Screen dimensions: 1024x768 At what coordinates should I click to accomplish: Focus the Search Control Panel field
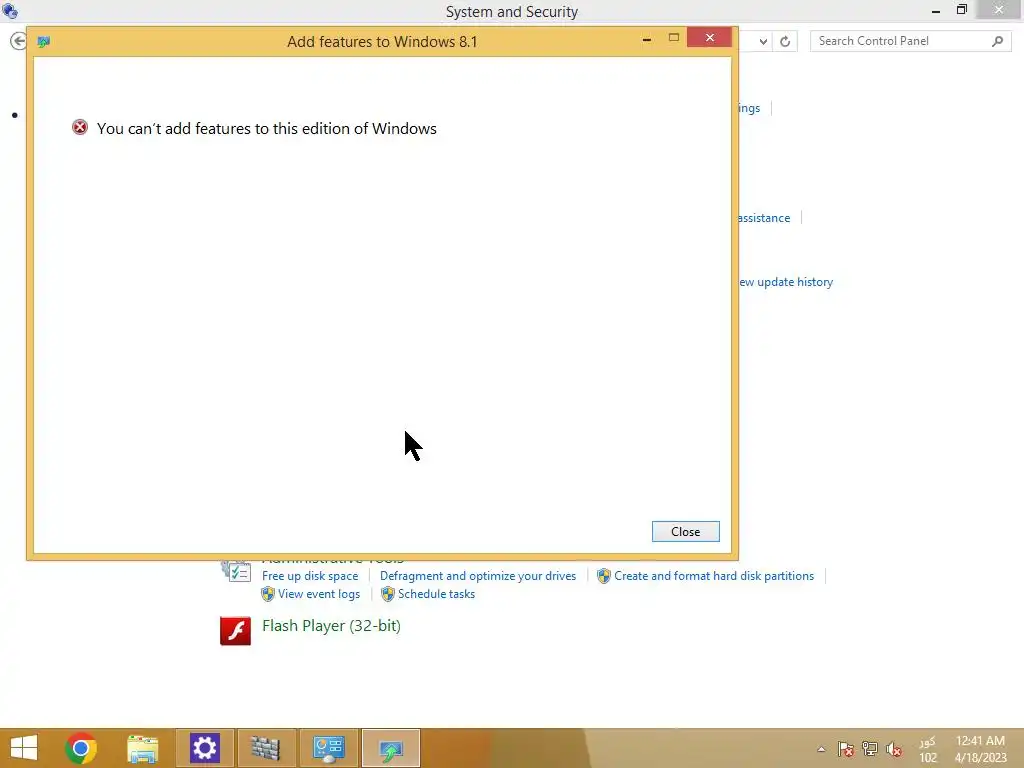pyautogui.click(x=910, y=41)
